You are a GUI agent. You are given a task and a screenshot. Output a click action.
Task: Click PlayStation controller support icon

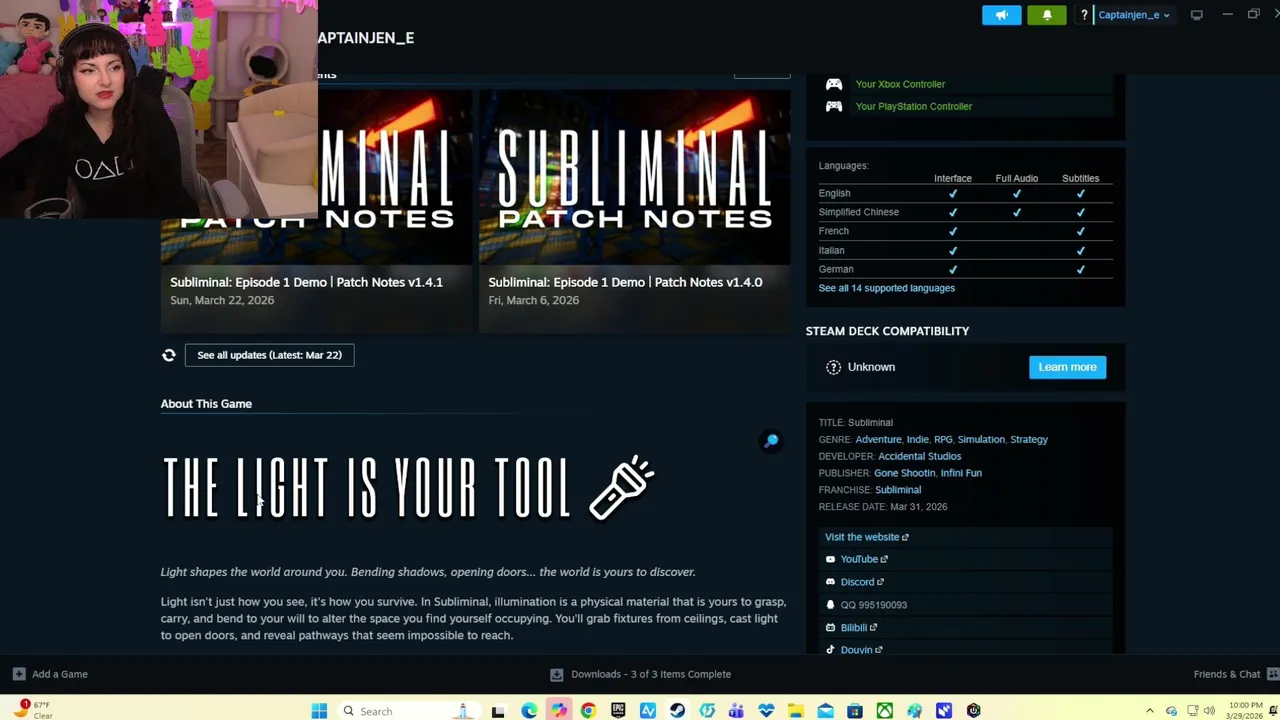click(x=833, y=106)
